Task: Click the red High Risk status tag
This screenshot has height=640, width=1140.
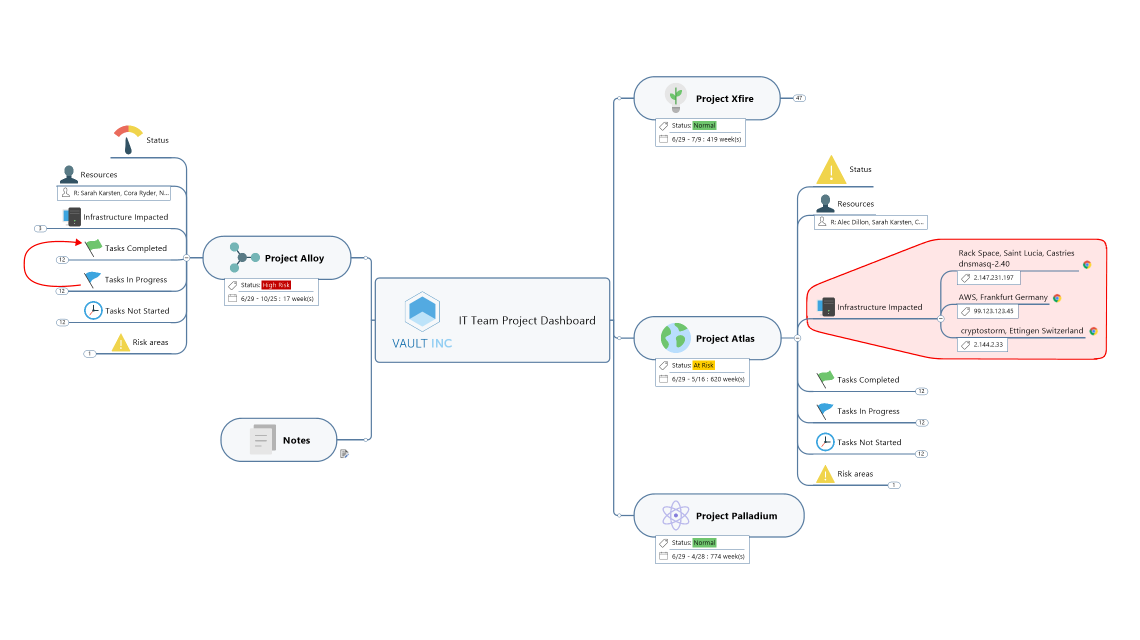Action: tap(276, 285)
